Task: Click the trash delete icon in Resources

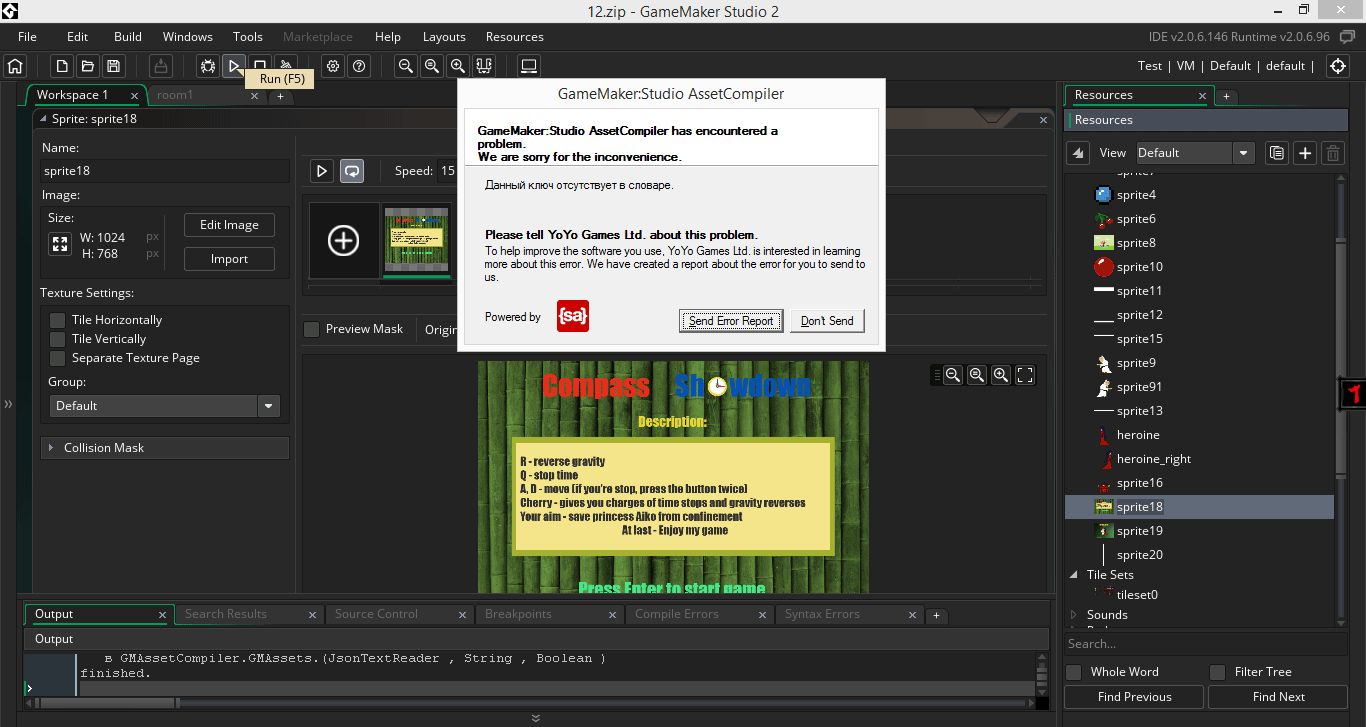Action: point(1333,153)
